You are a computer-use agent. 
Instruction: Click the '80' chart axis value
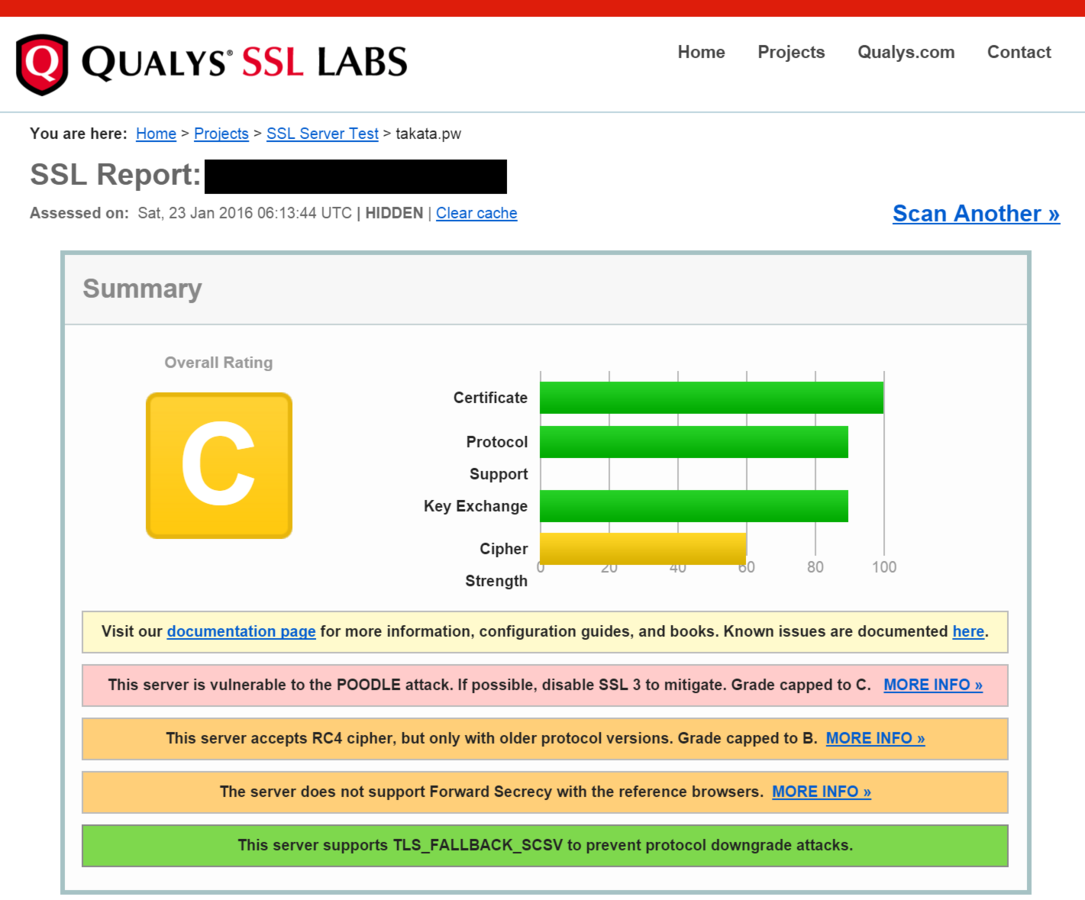pos(815,567)
